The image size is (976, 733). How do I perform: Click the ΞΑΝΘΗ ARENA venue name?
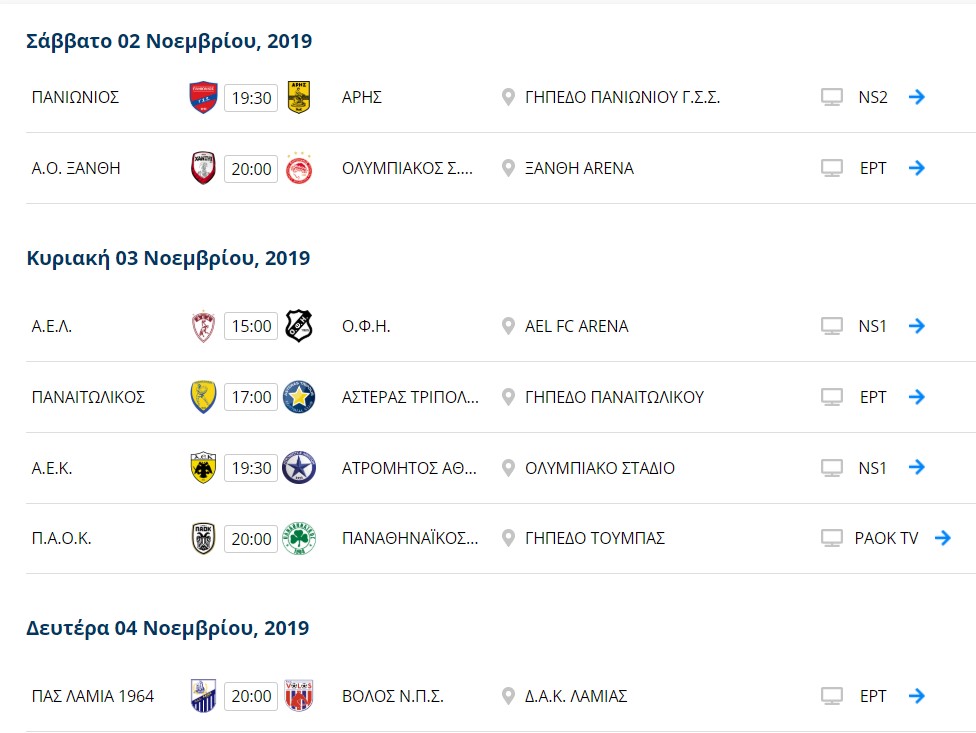tap(579, 168)
